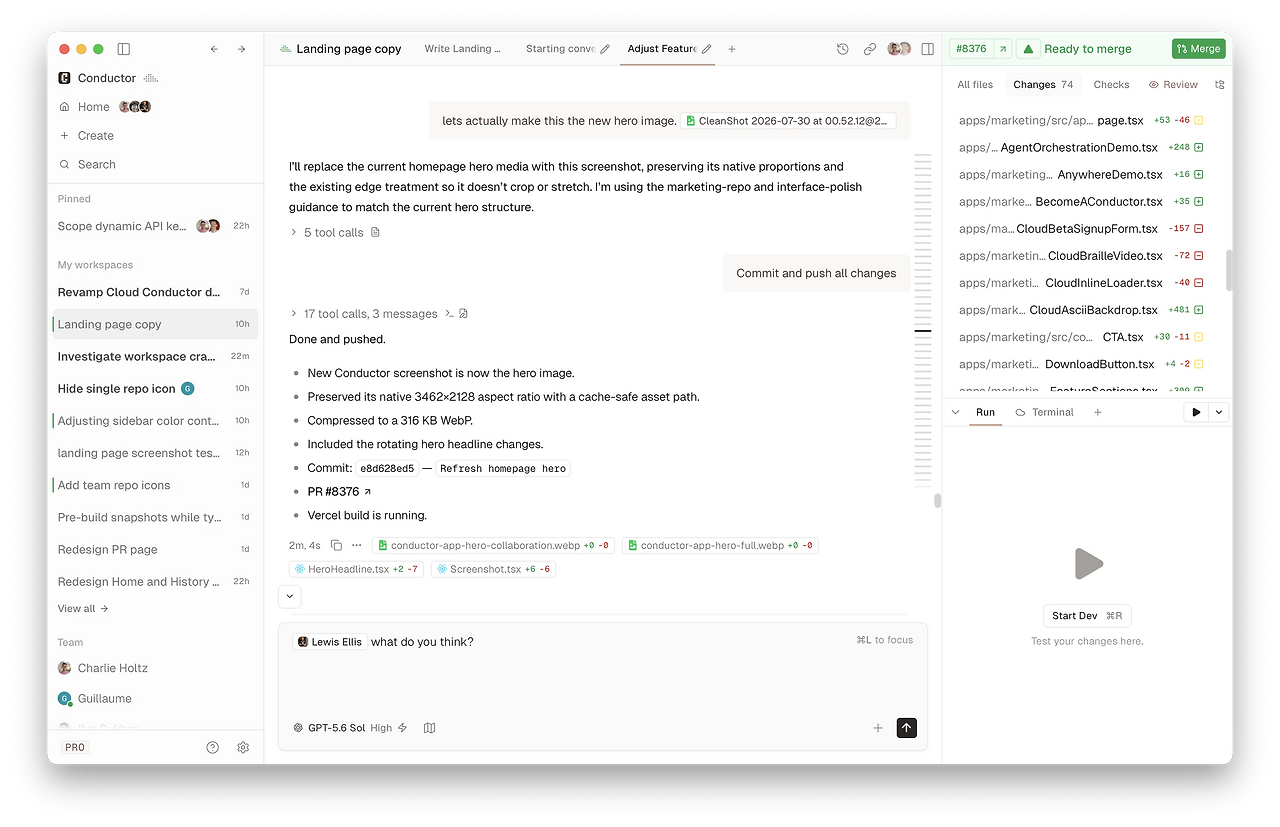
Task: Toggle the left sidebar panel icon
Action: [x=124, y=49]
